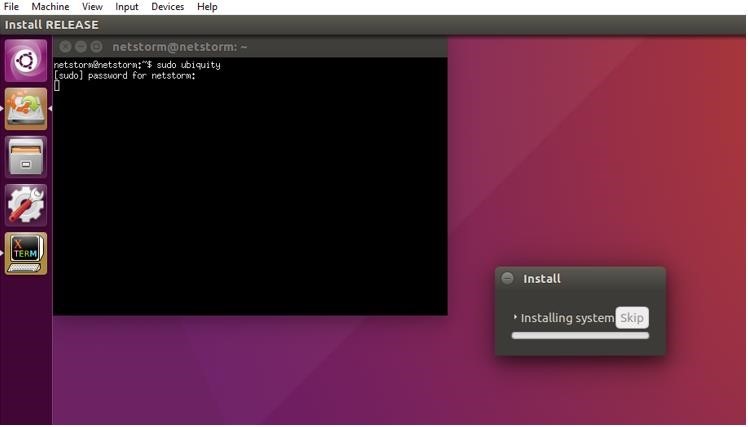Open the Ubiquity installer launcher icon

point(26,109)
